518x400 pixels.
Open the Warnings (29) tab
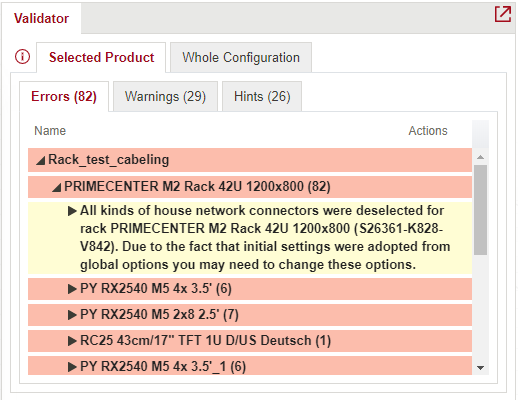click(165, 96)
